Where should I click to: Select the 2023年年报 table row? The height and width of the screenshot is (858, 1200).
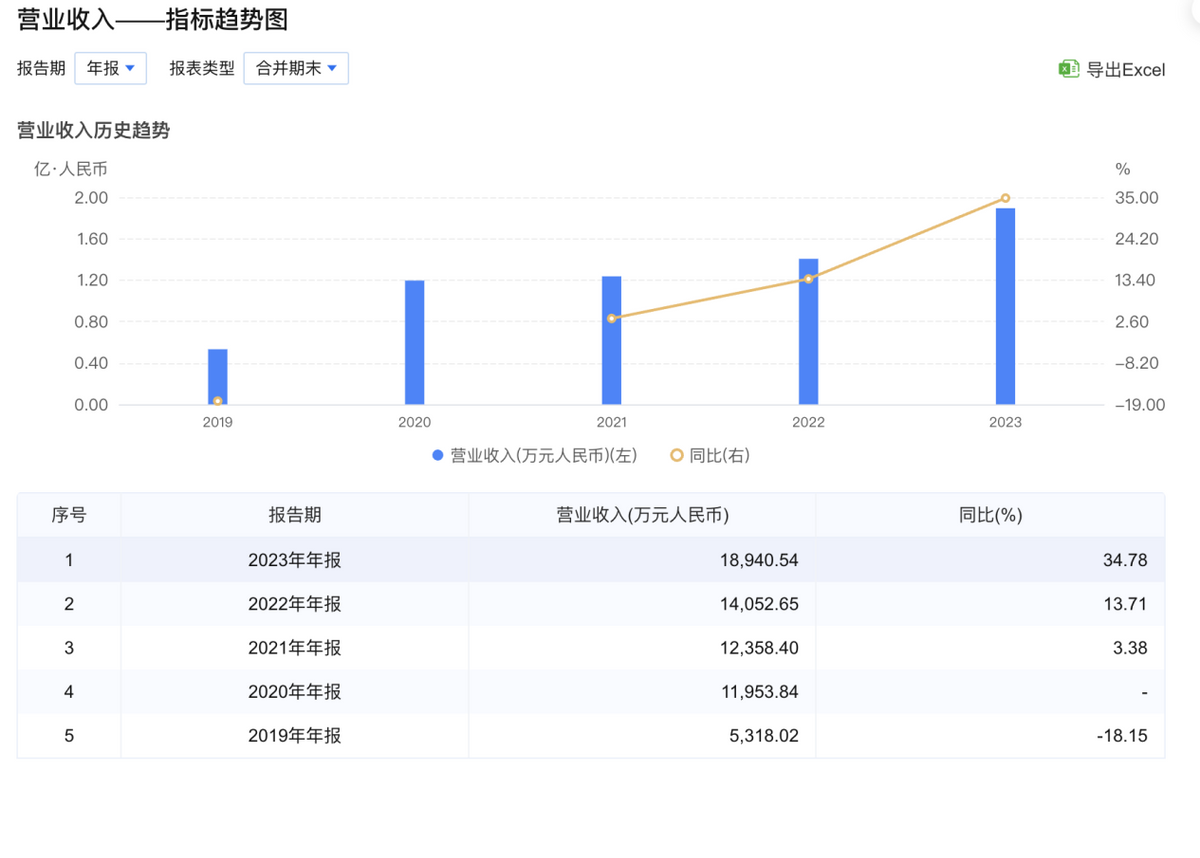[294, 560]
